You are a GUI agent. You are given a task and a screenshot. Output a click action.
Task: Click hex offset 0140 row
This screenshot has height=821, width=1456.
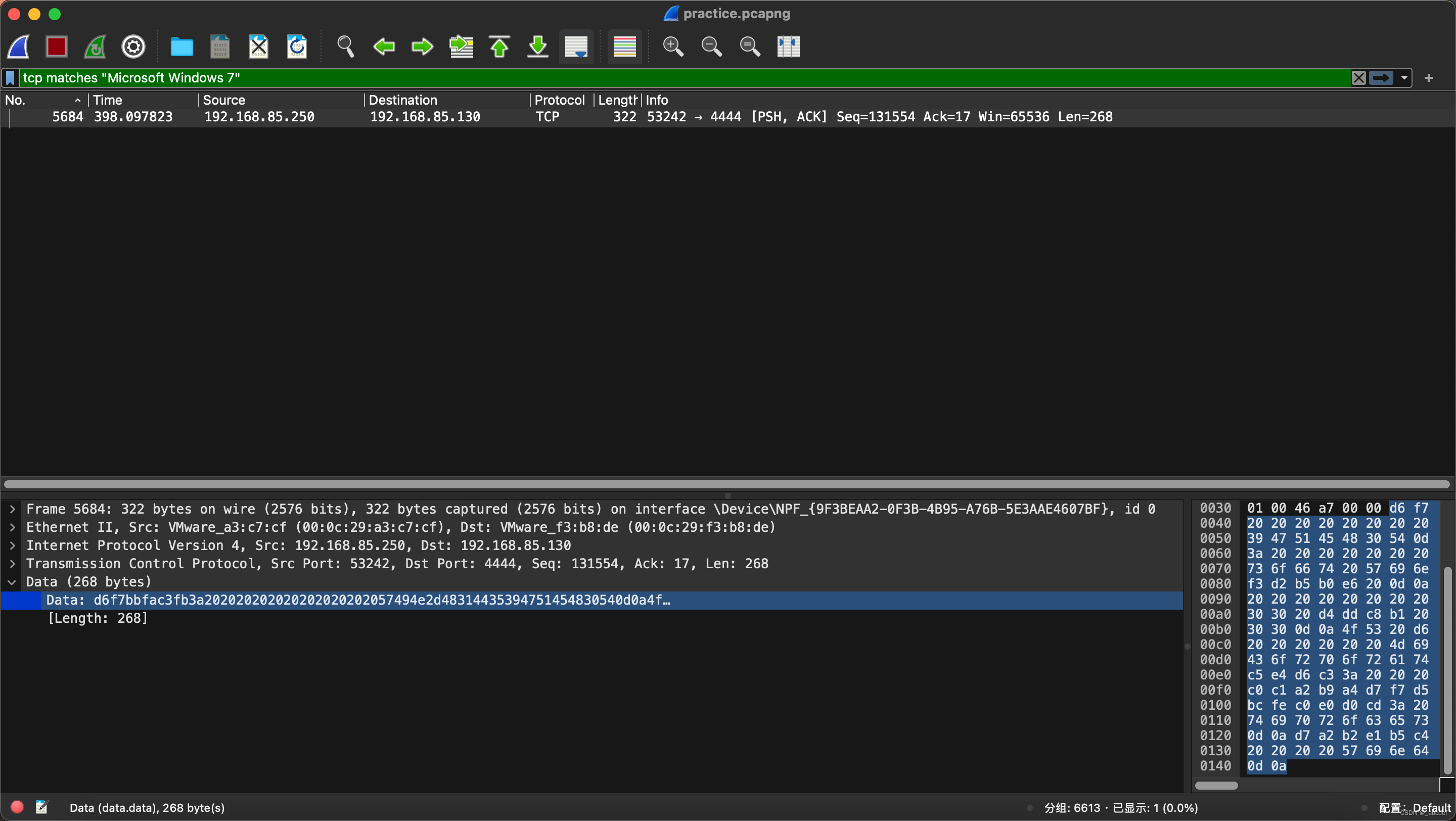1215,765
